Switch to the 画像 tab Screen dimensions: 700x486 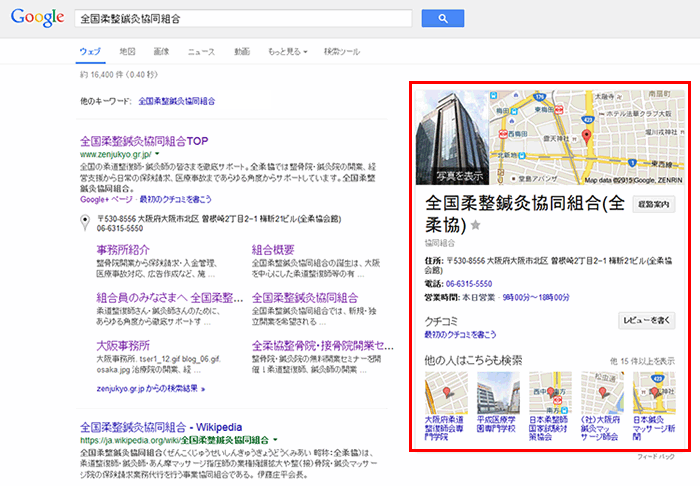click(x=160, y=50)
